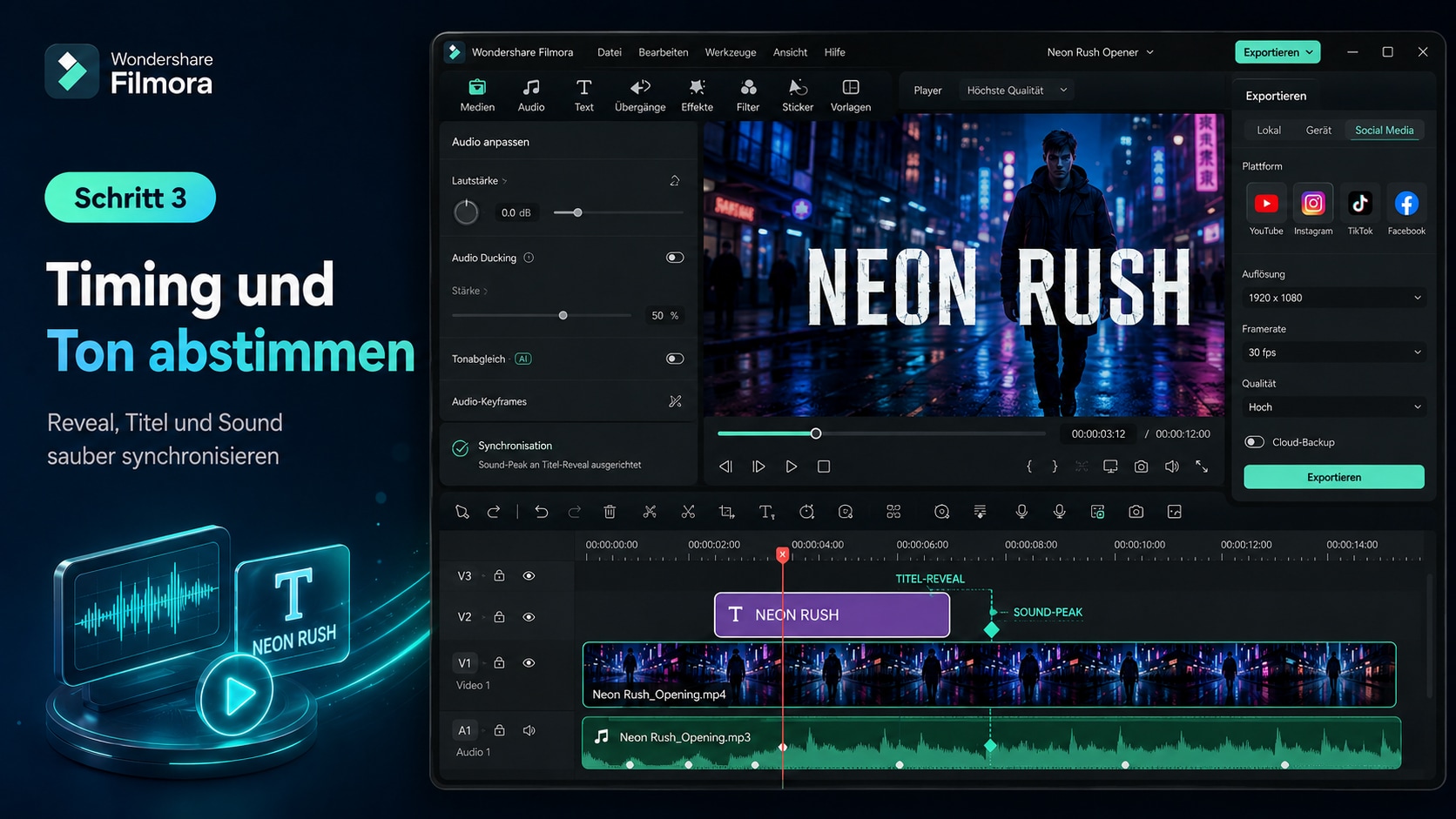Open the Bearbeiten menu

point(664,52)
